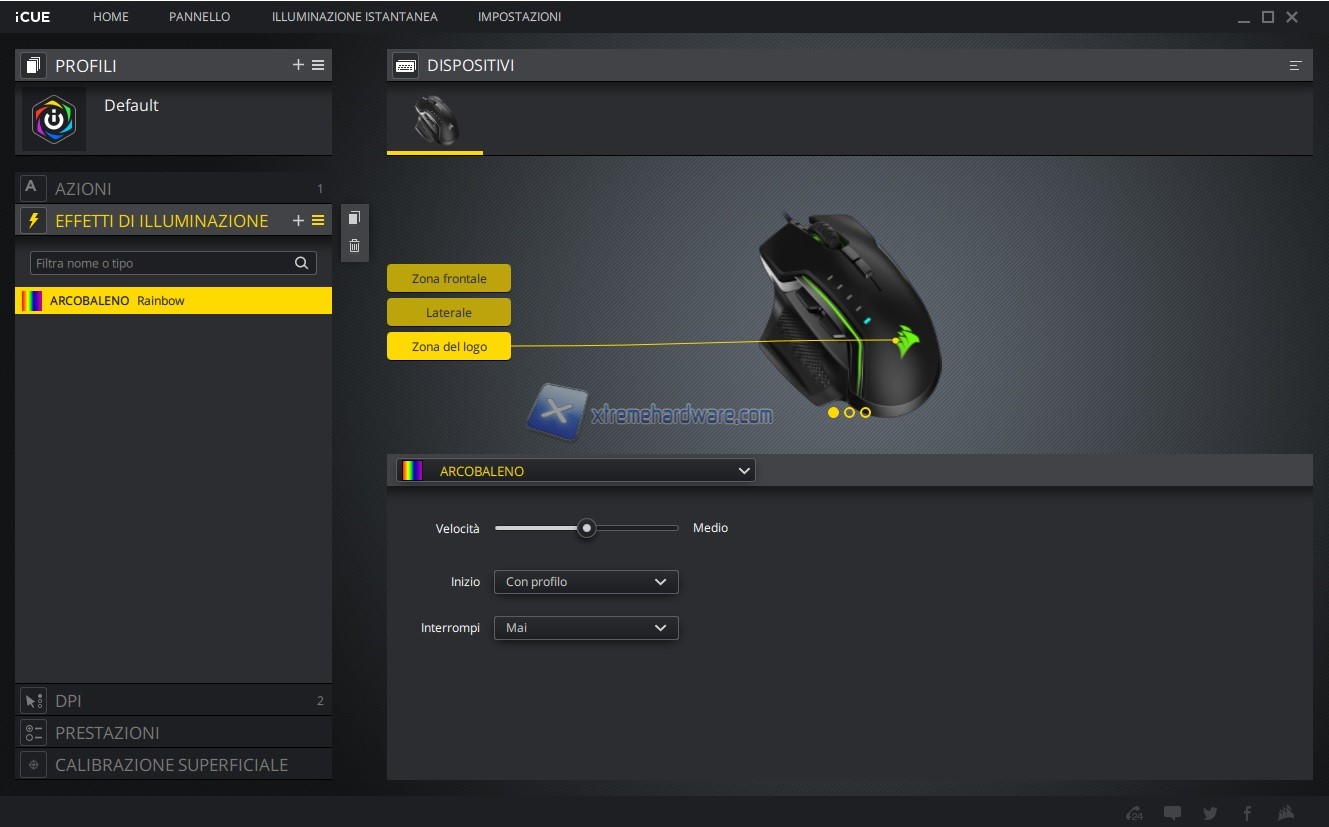Screen dimensions: 1329x827
Task: Click the Facebook icon in footer
Action: [x=1247, y=813]
